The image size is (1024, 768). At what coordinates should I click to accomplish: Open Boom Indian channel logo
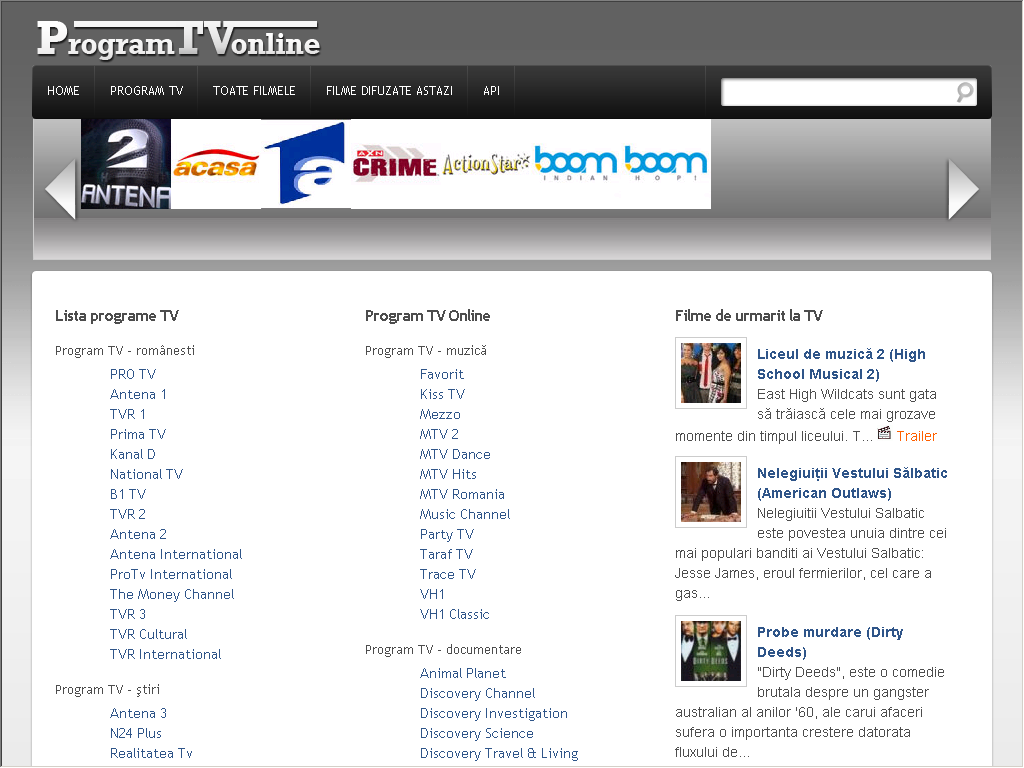(576, 164)
